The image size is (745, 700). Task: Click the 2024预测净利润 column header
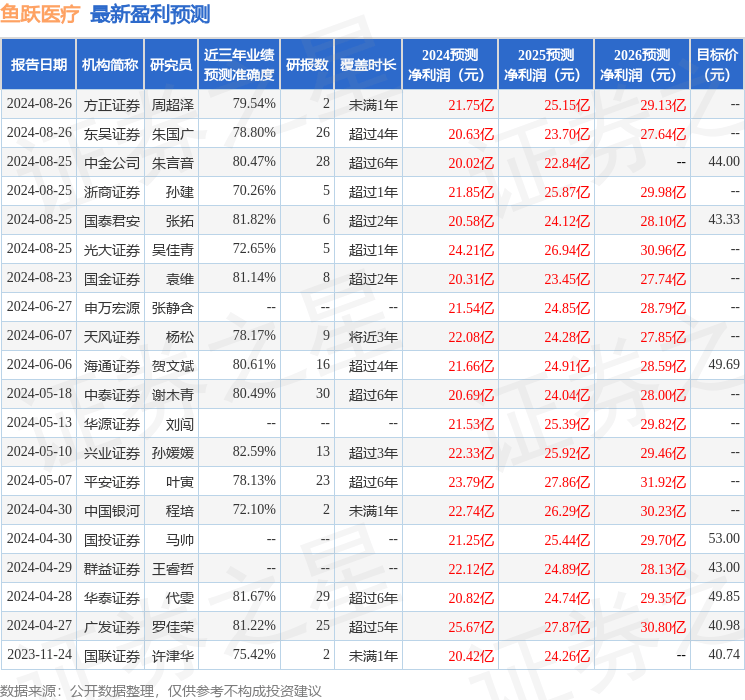click(449, 65)
